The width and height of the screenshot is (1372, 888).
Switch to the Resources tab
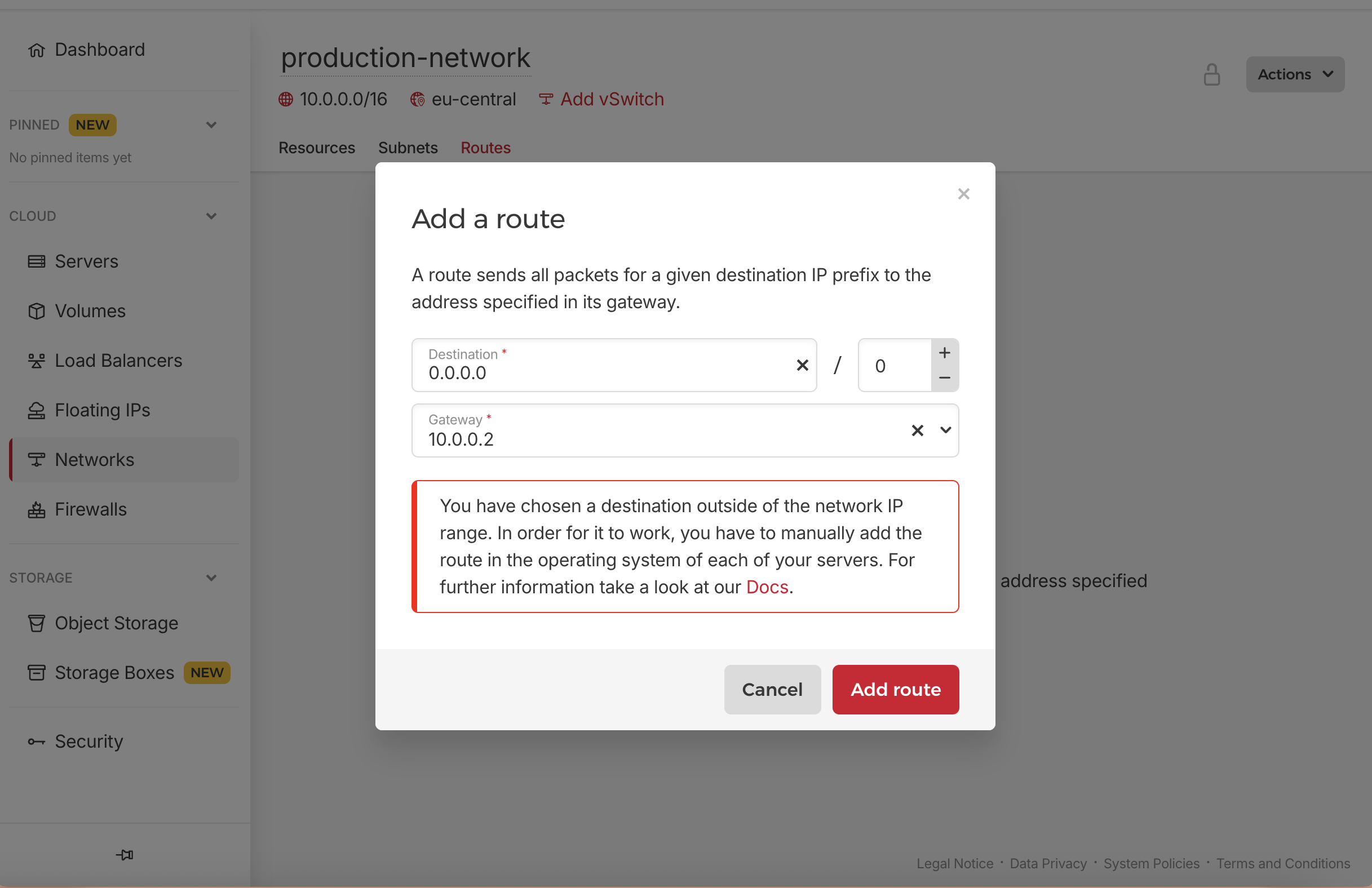[316, 148]
